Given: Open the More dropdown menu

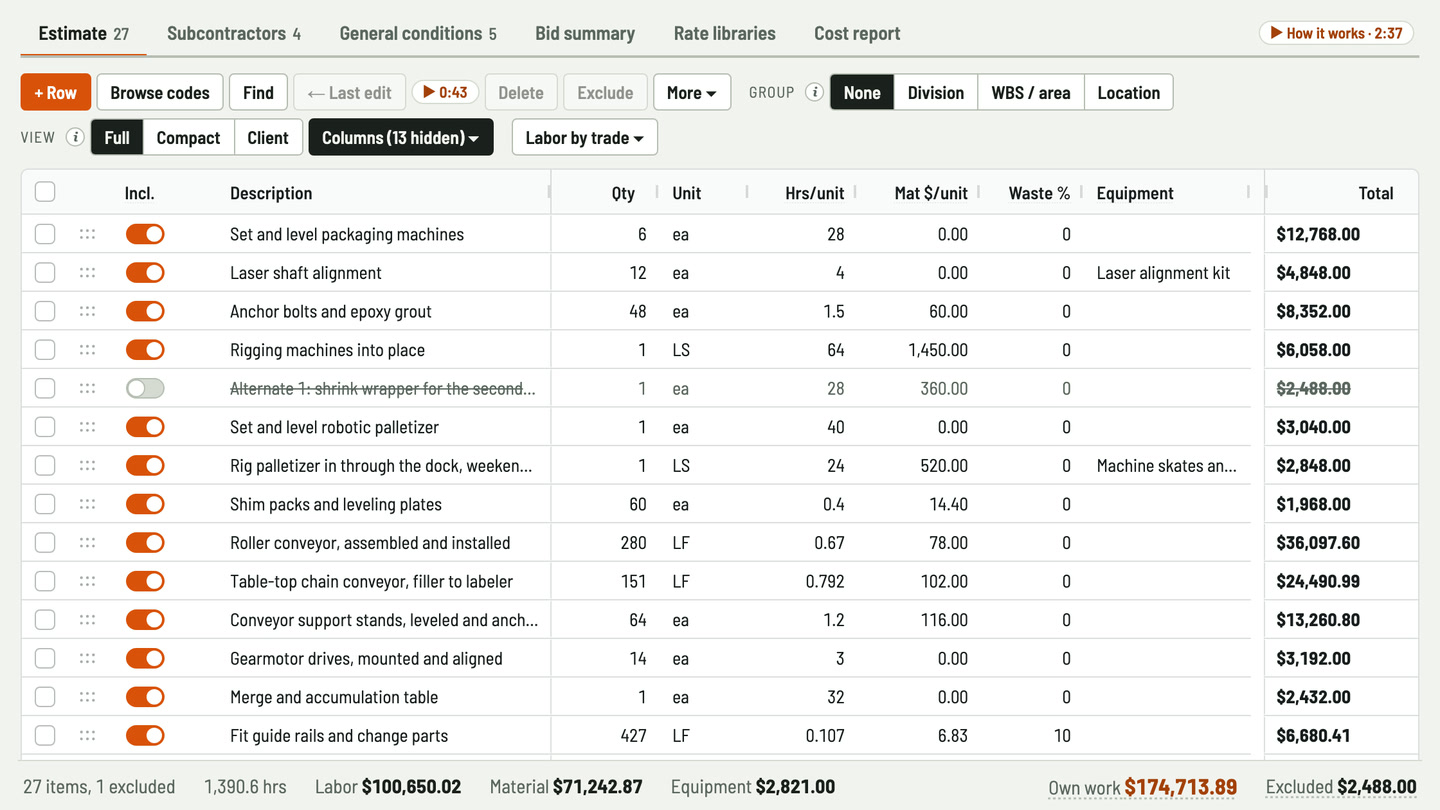Looking at the screenshot, I should click(692, 92).
